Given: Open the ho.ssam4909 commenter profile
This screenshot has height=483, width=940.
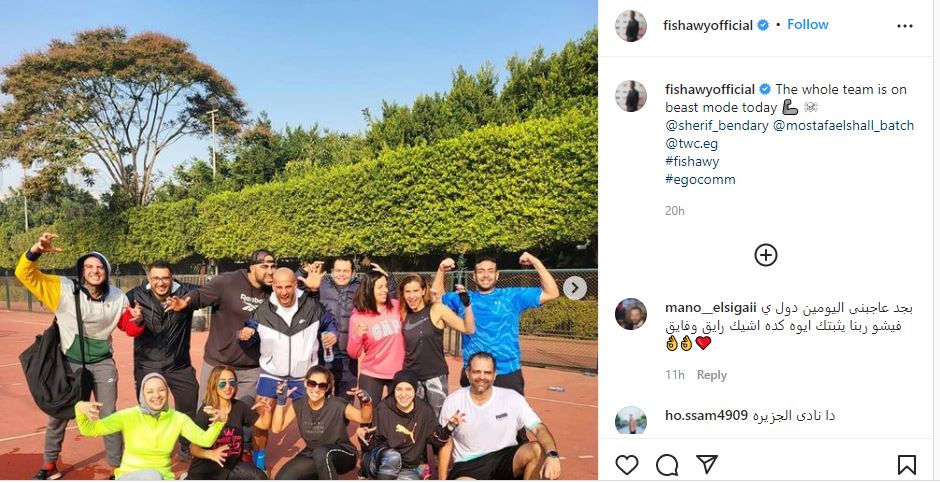Looking at the screenshot, I should [706, 415].
